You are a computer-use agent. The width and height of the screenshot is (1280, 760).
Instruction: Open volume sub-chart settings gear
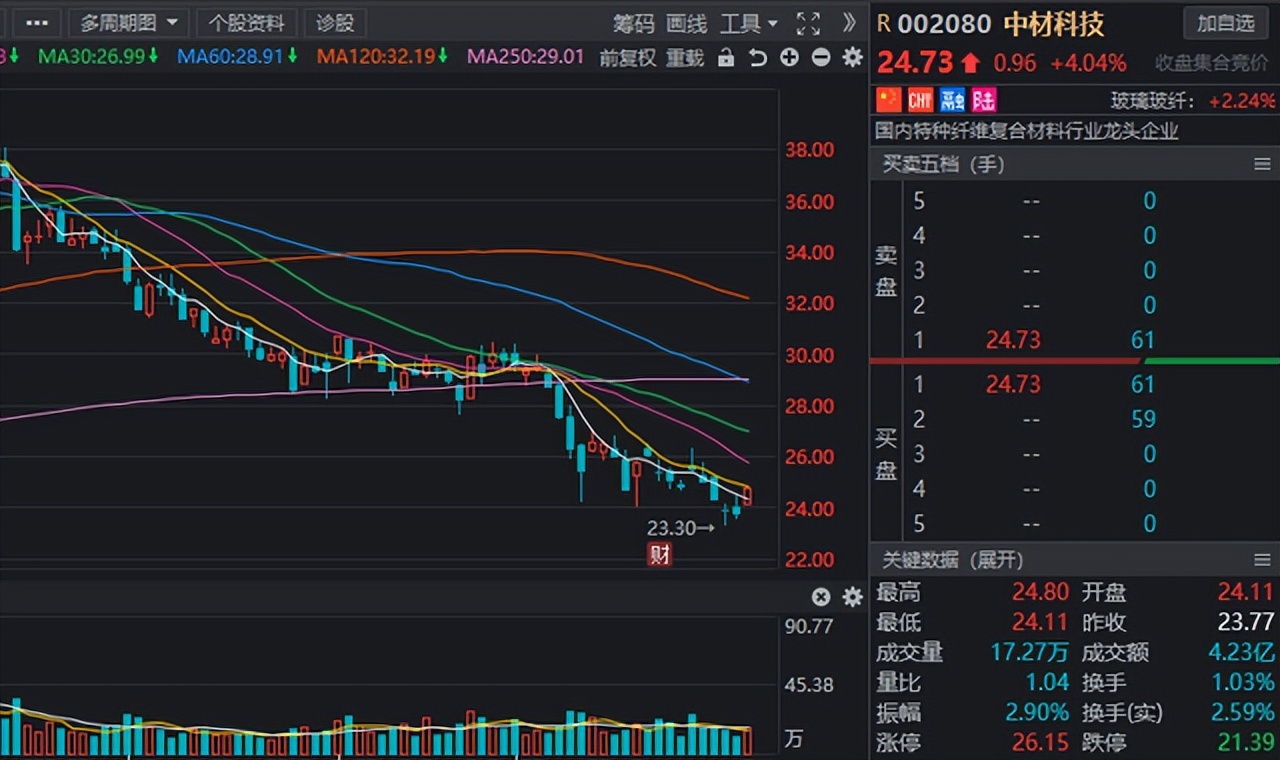(852, 597)
